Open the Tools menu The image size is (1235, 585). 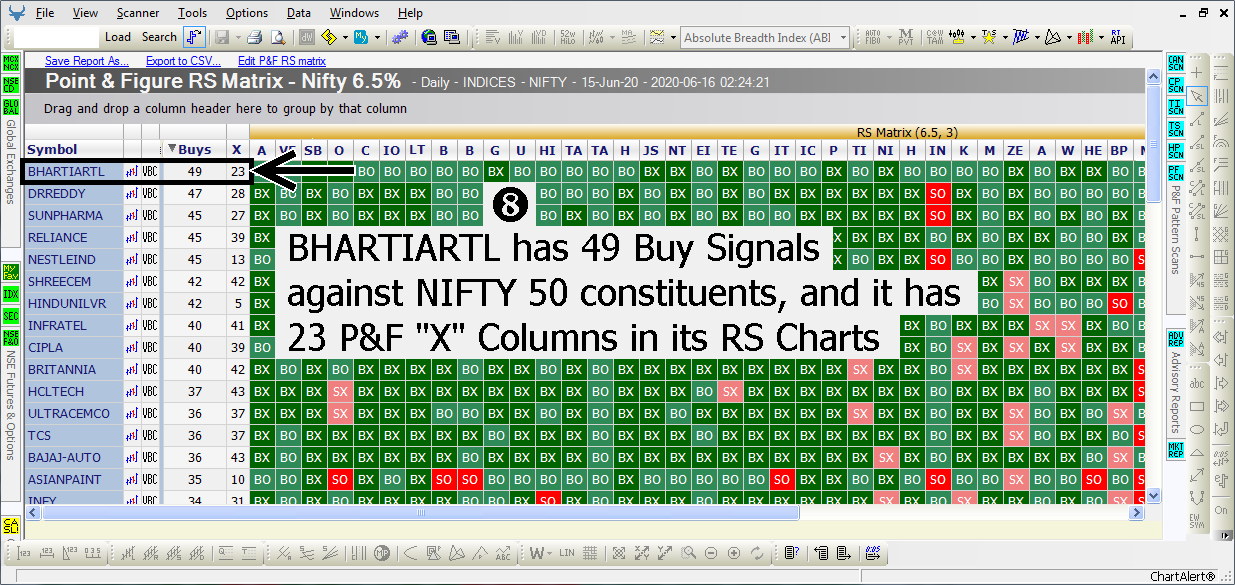point(193,13)
